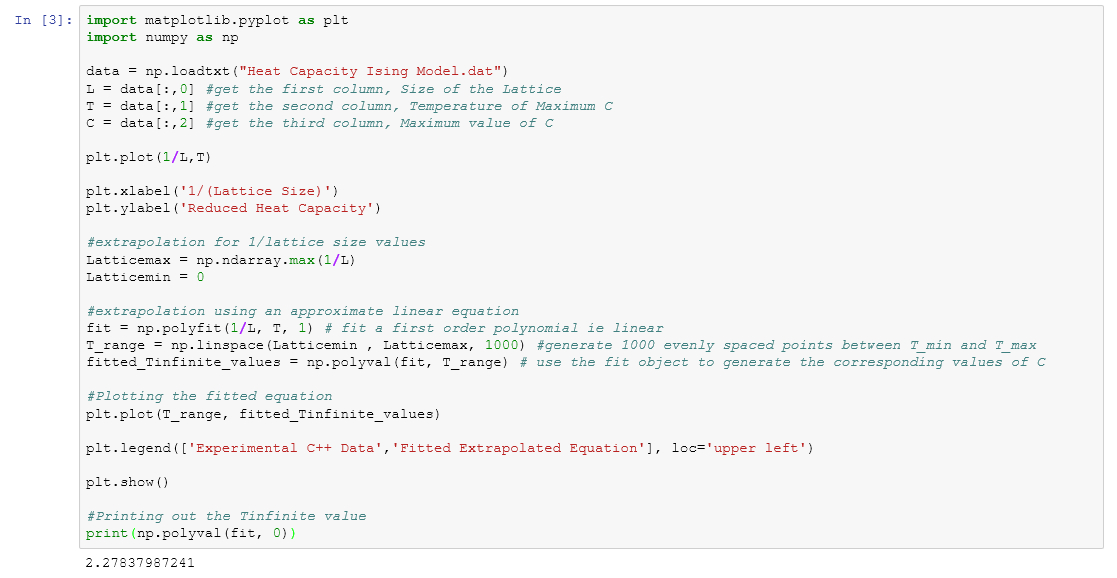Viewport: 1117px width, 578px height.
Task: Place cursor on the Latticemin = 0 line
Action: [145, 277]
